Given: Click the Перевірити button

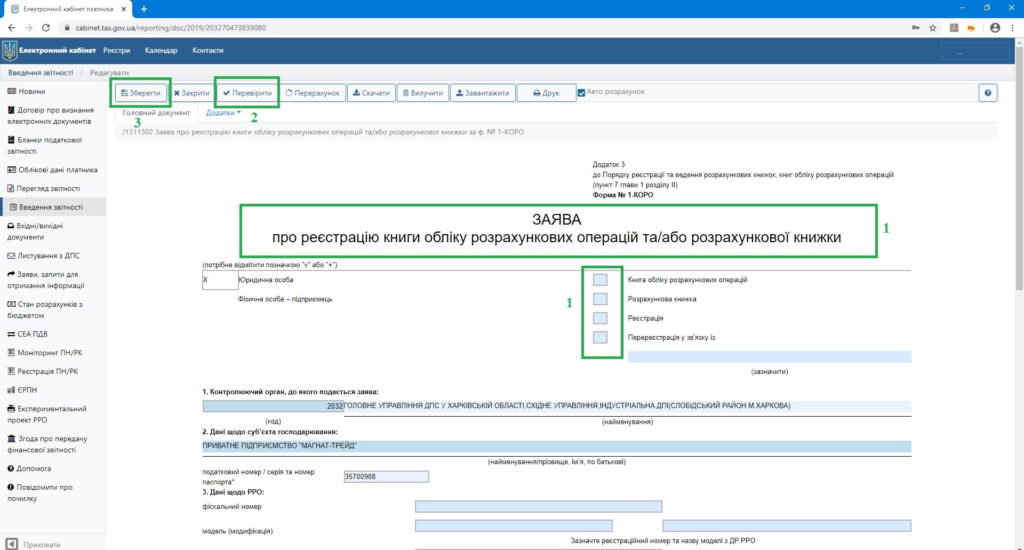Looking at the screenshot, I should point(247,93).
